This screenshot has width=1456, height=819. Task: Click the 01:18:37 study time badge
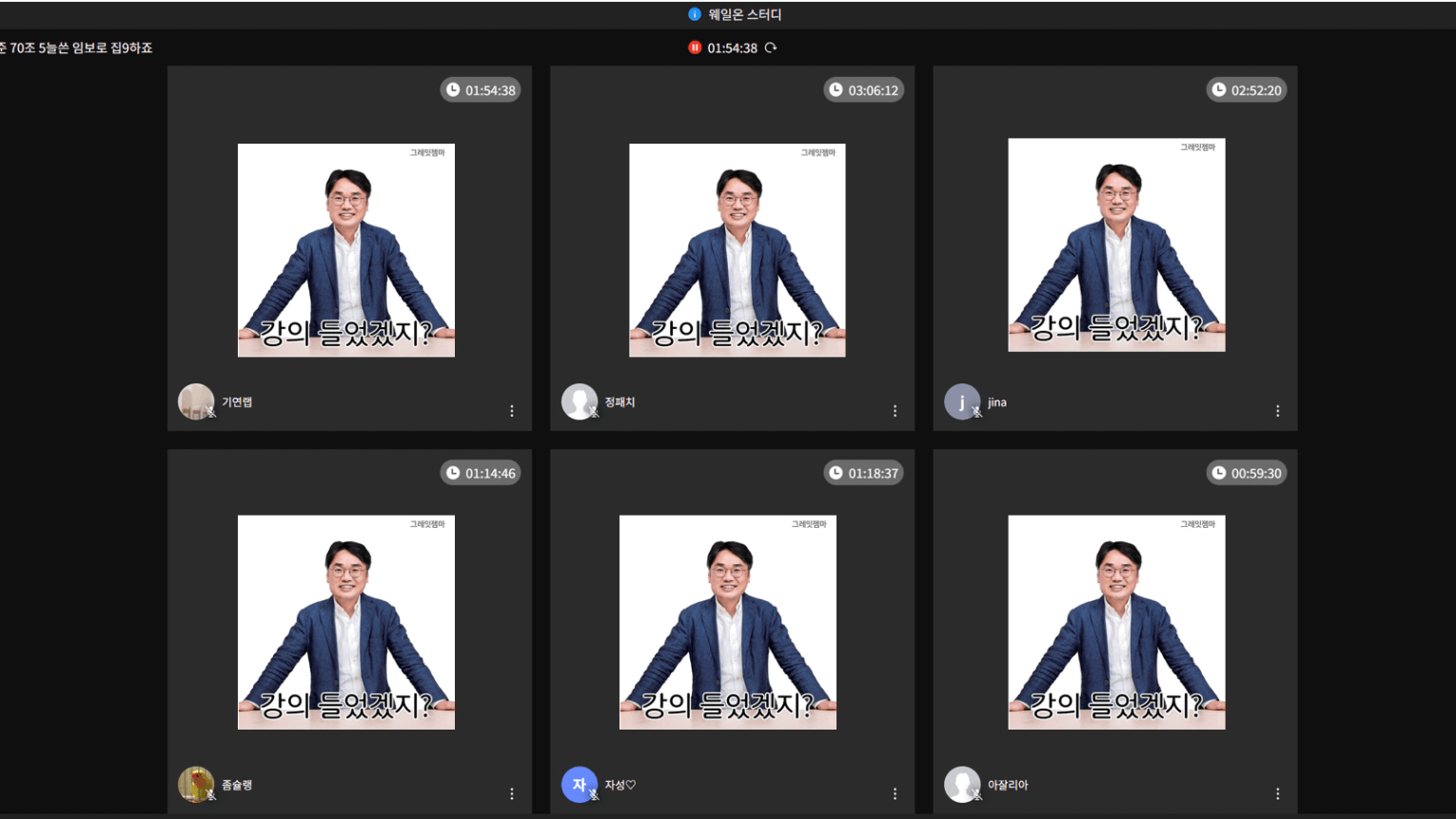863,473
